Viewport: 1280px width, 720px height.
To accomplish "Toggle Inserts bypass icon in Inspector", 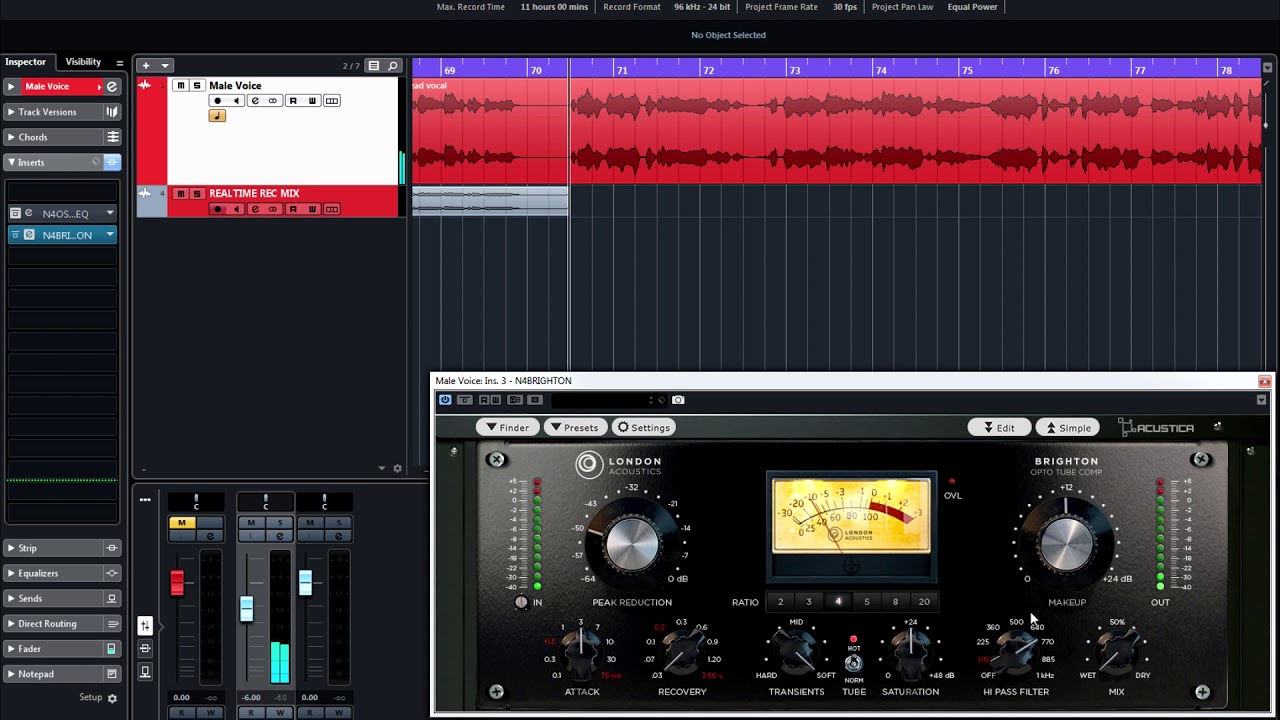I will 112,162.
